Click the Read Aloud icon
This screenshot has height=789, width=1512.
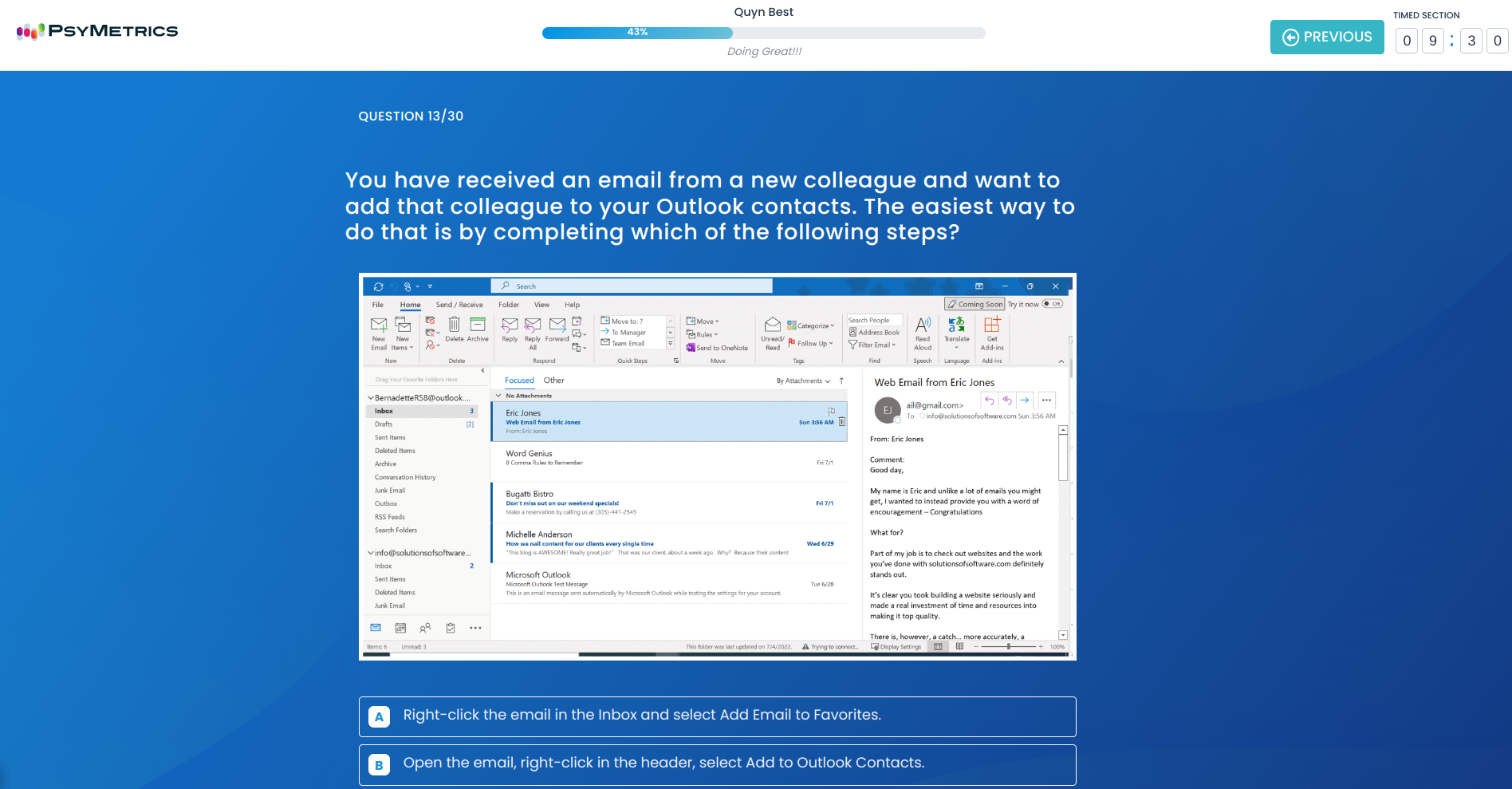tap(923, 325)
